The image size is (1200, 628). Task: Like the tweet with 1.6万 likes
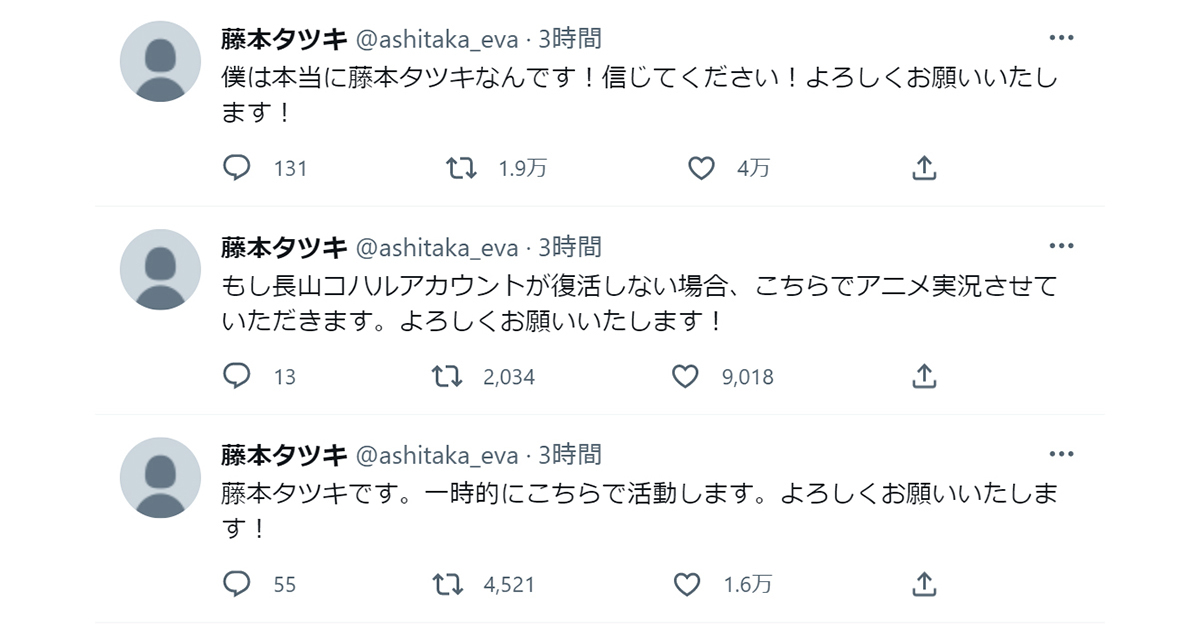pyautogui.click(x=687, y=583)
